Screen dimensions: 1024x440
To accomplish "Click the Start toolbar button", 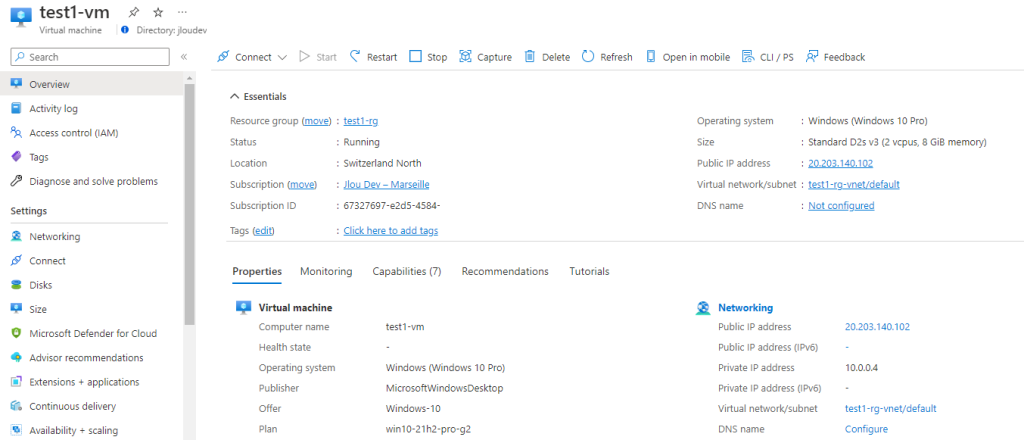I will click(x=318, y=57).
